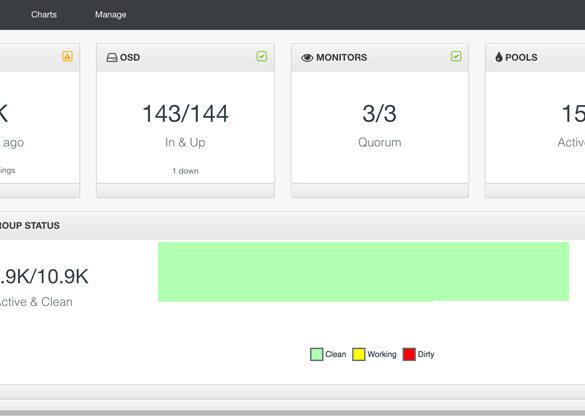Open the Charts menu
This screenshot has height=416, width=585.
[x=44, y=15]
